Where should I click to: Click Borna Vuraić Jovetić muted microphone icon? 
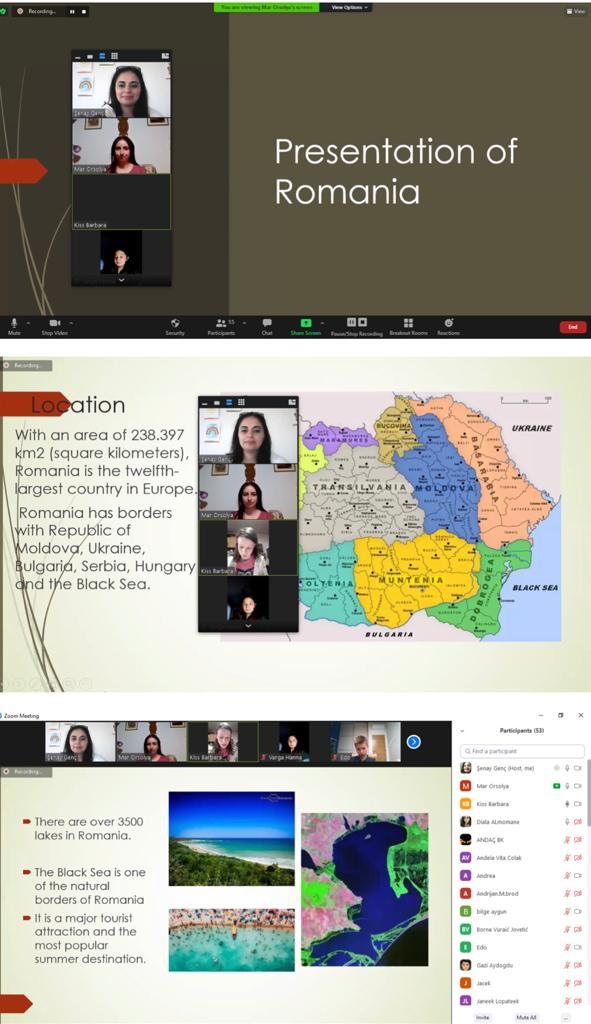tap(567, 929)
